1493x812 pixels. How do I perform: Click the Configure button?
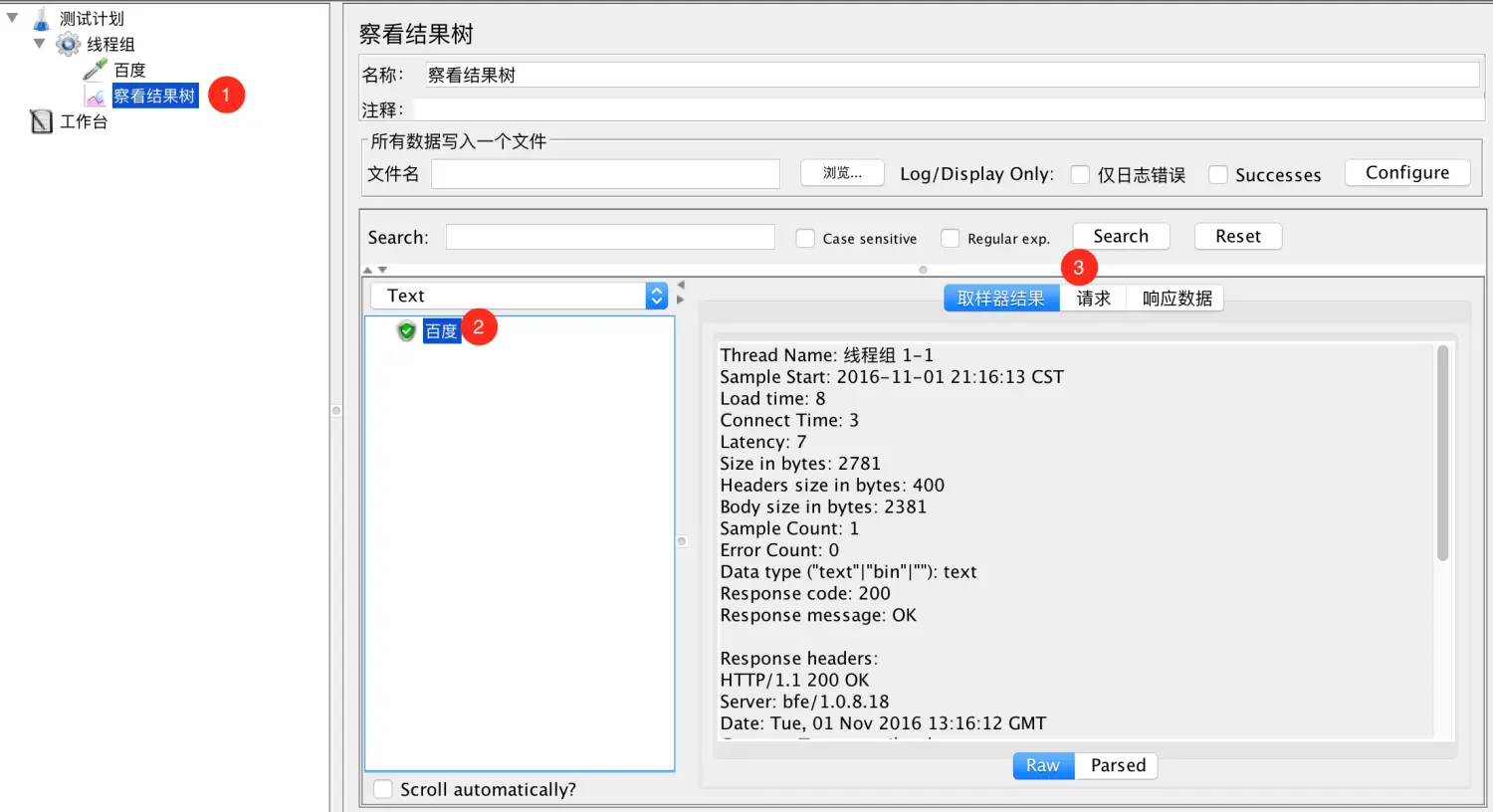[1407, 172]
